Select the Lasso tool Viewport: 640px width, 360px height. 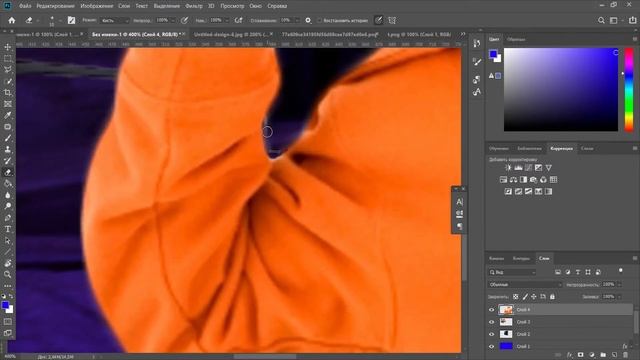(x=8, y=70)
